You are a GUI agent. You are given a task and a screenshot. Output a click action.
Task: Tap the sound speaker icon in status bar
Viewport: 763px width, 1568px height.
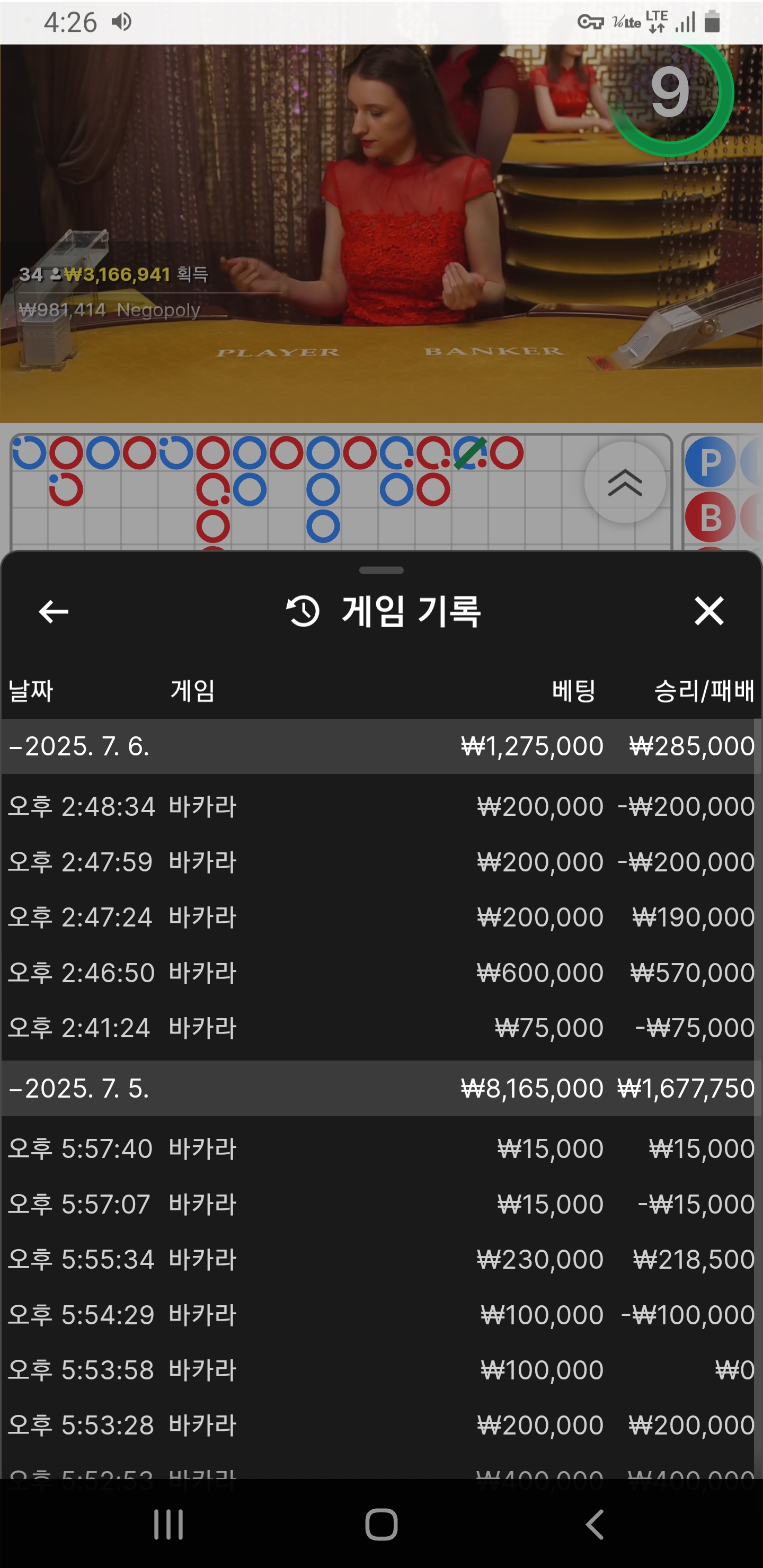tap(121, 23)
